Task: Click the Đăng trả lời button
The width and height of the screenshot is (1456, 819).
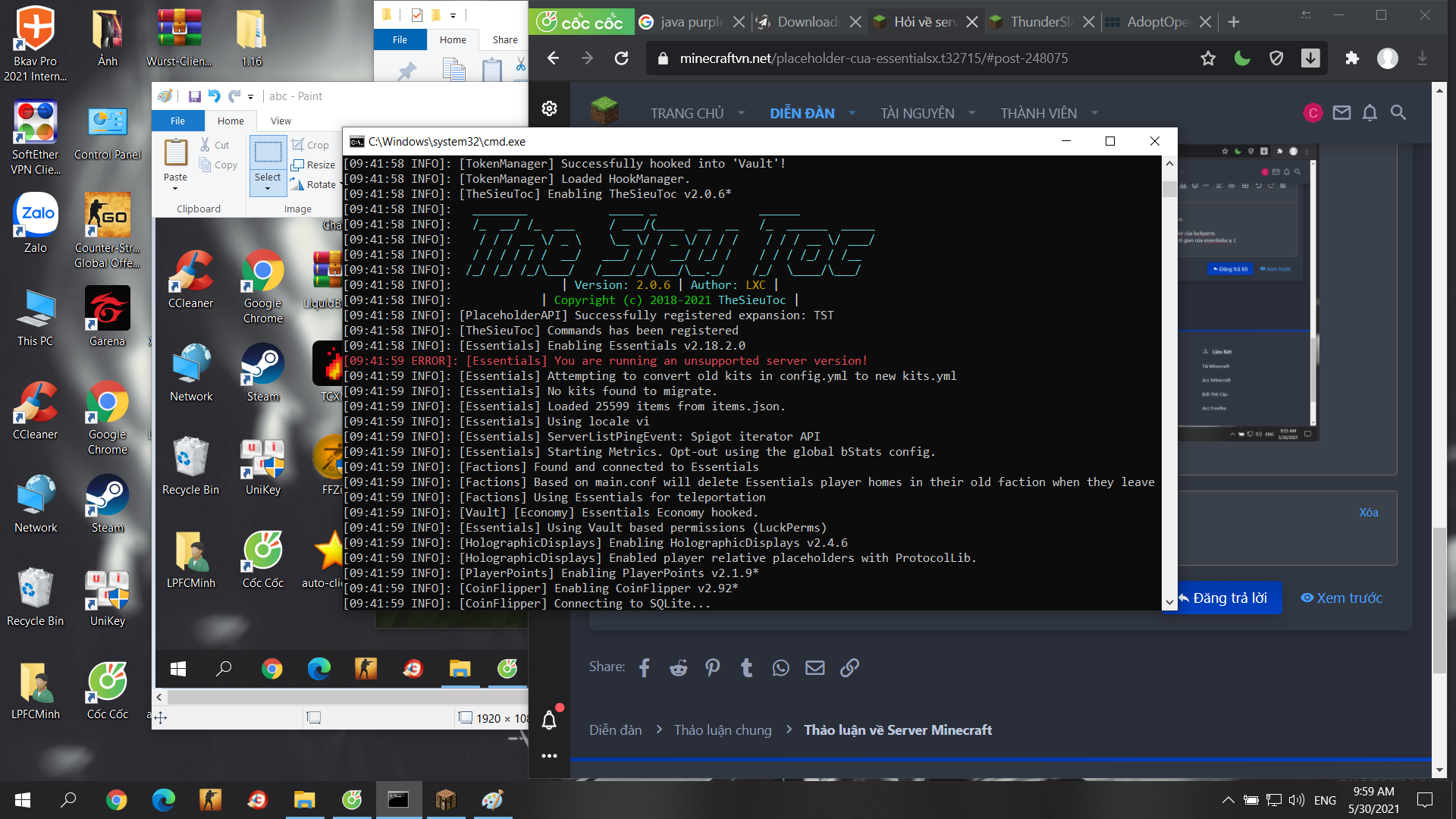Action: 1228,598
